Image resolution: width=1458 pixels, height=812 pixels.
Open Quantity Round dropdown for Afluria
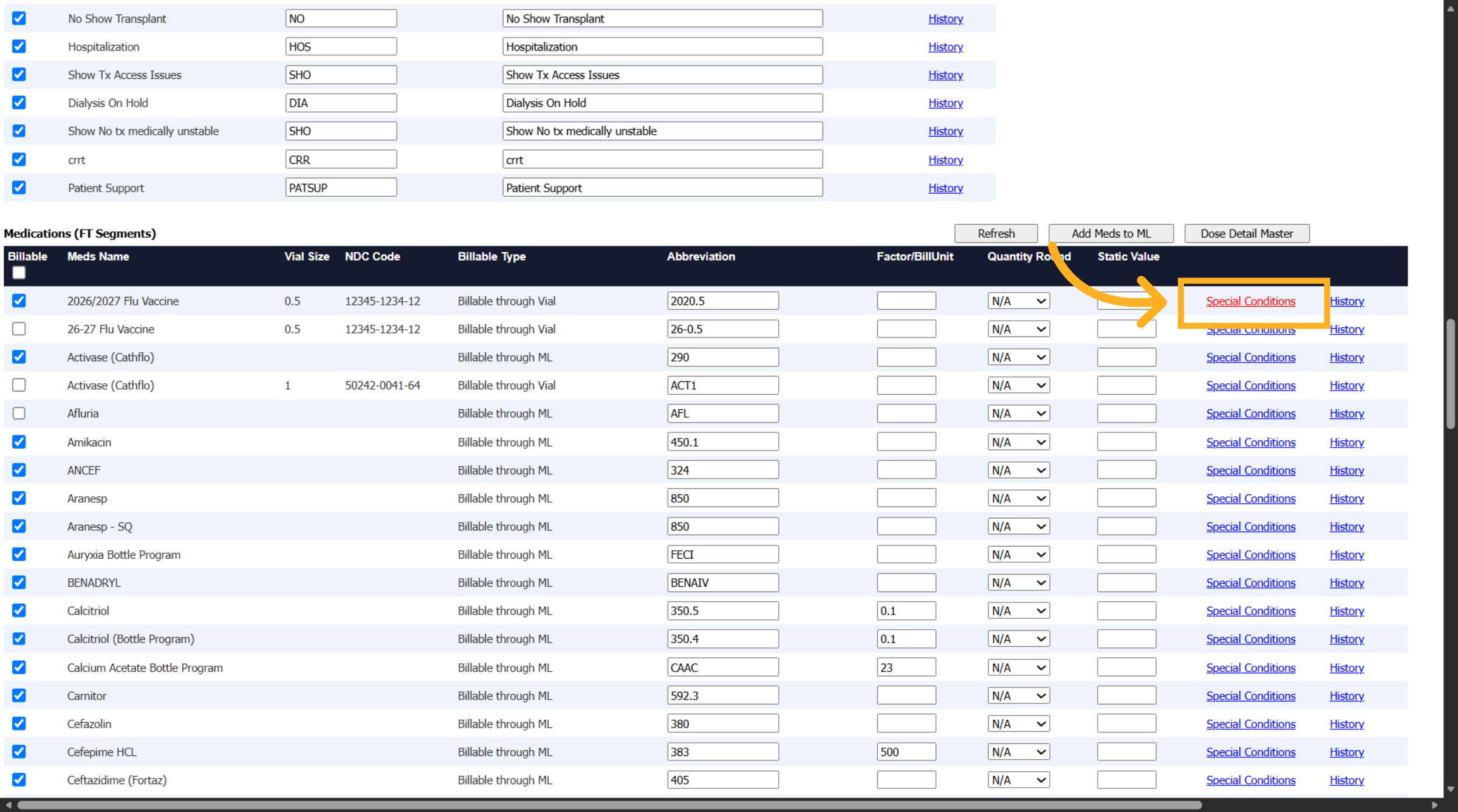(x=1019, y=413)
